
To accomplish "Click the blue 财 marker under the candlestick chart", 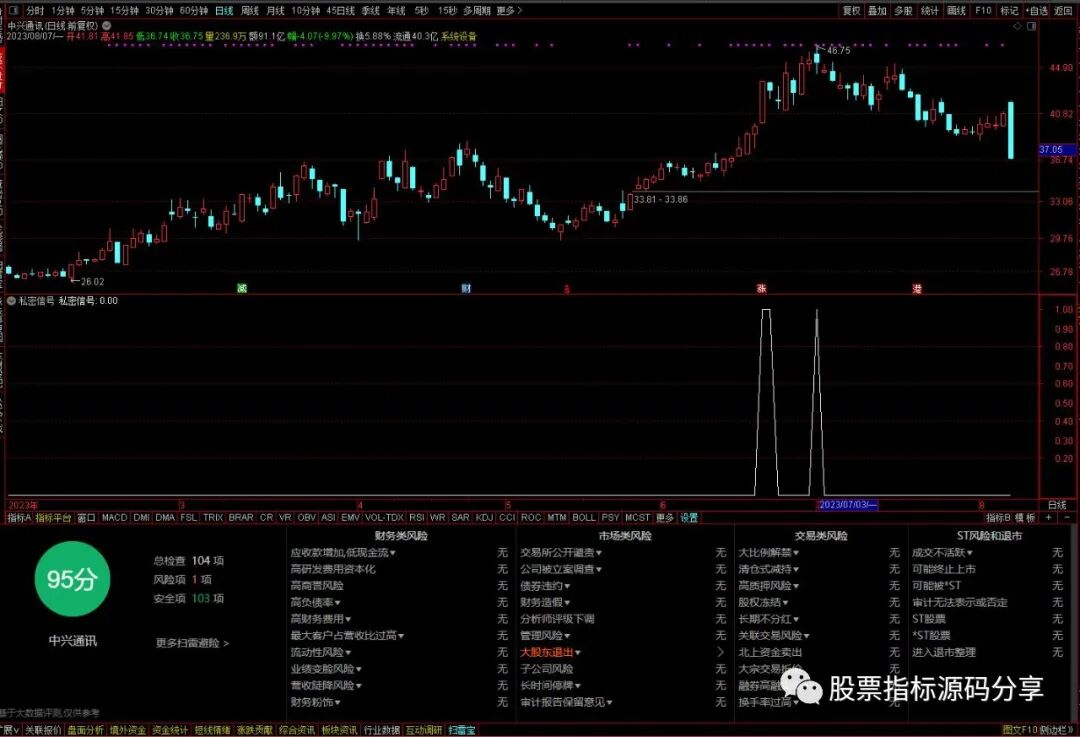I will (466, 288).
